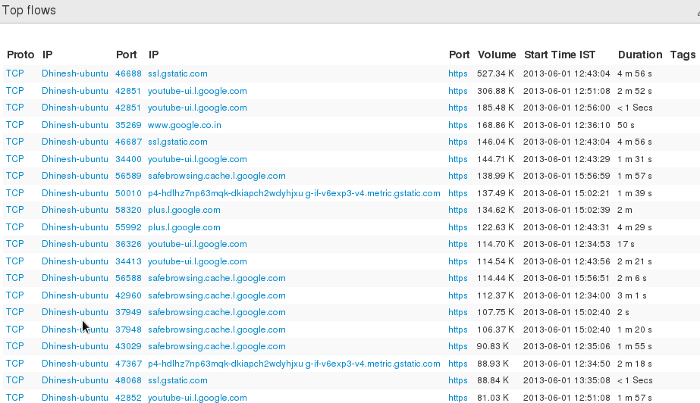Click Dhinesh-ubuntu host in the port 46688 row
700x403 pixels.
coord(75,74)
